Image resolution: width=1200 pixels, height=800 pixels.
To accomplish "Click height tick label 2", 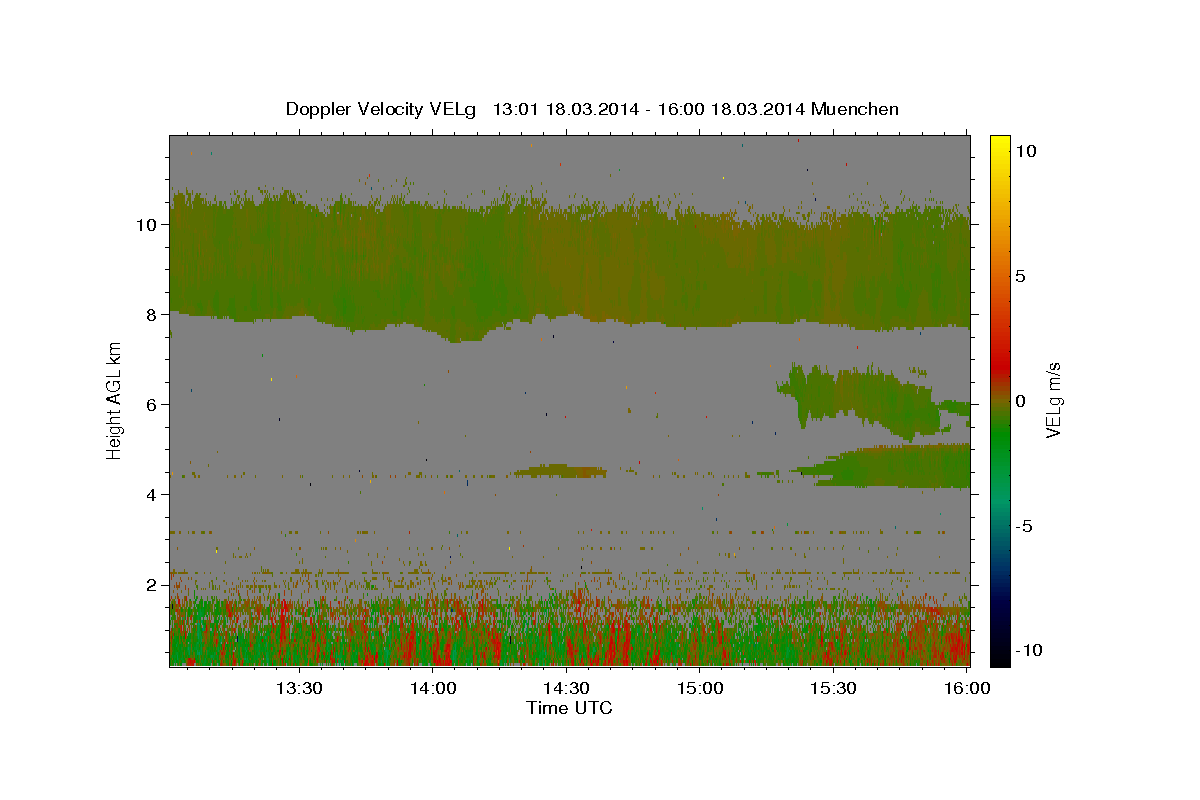I will tap(152, 584).
